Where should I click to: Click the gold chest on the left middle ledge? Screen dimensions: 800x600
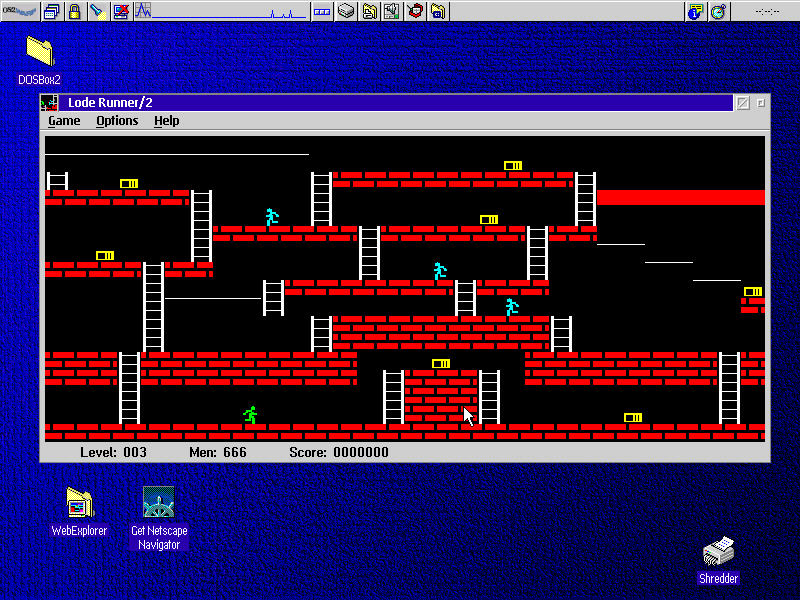105,256
